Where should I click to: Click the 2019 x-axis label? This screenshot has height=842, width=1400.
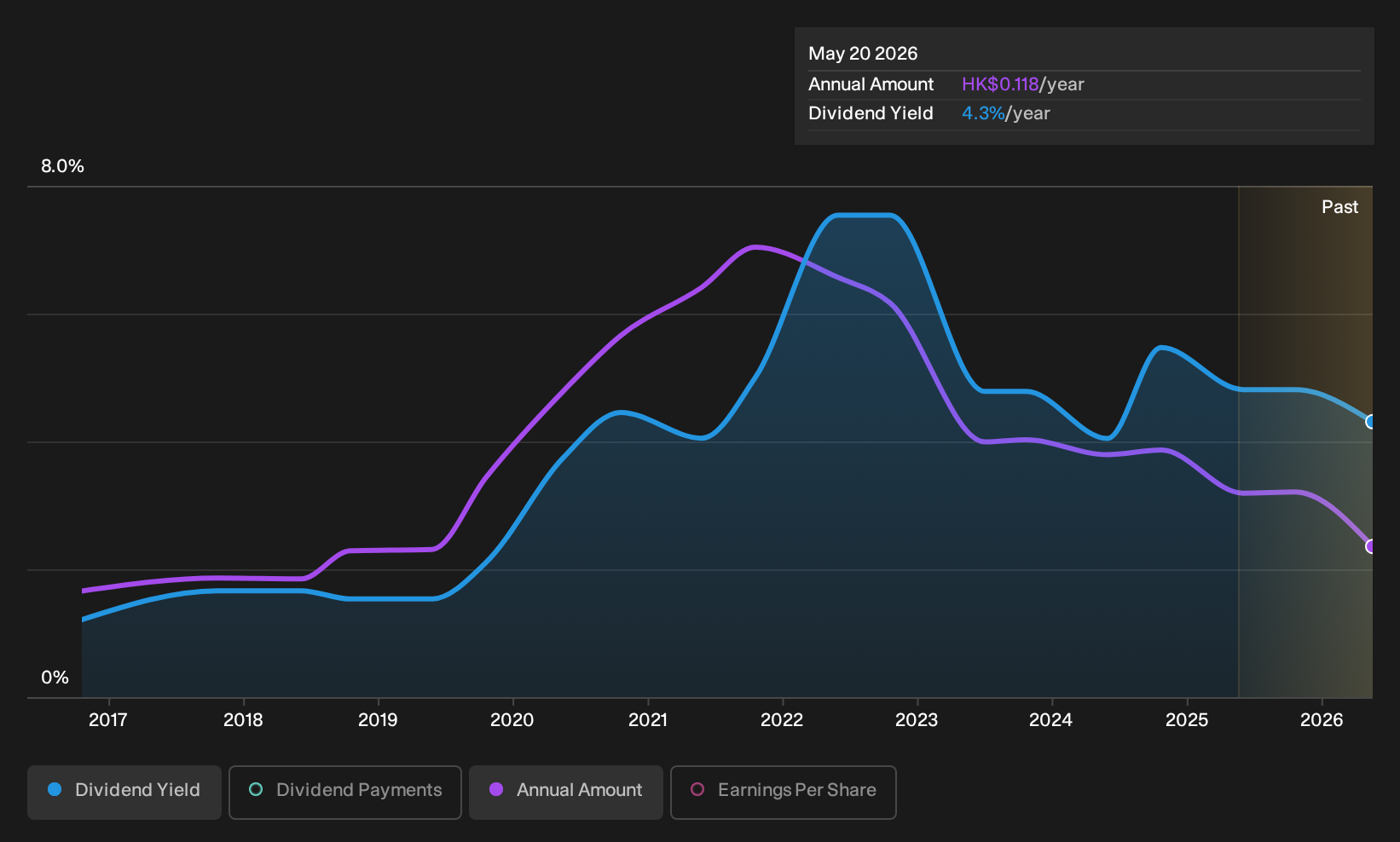click(x=378, y=720)
